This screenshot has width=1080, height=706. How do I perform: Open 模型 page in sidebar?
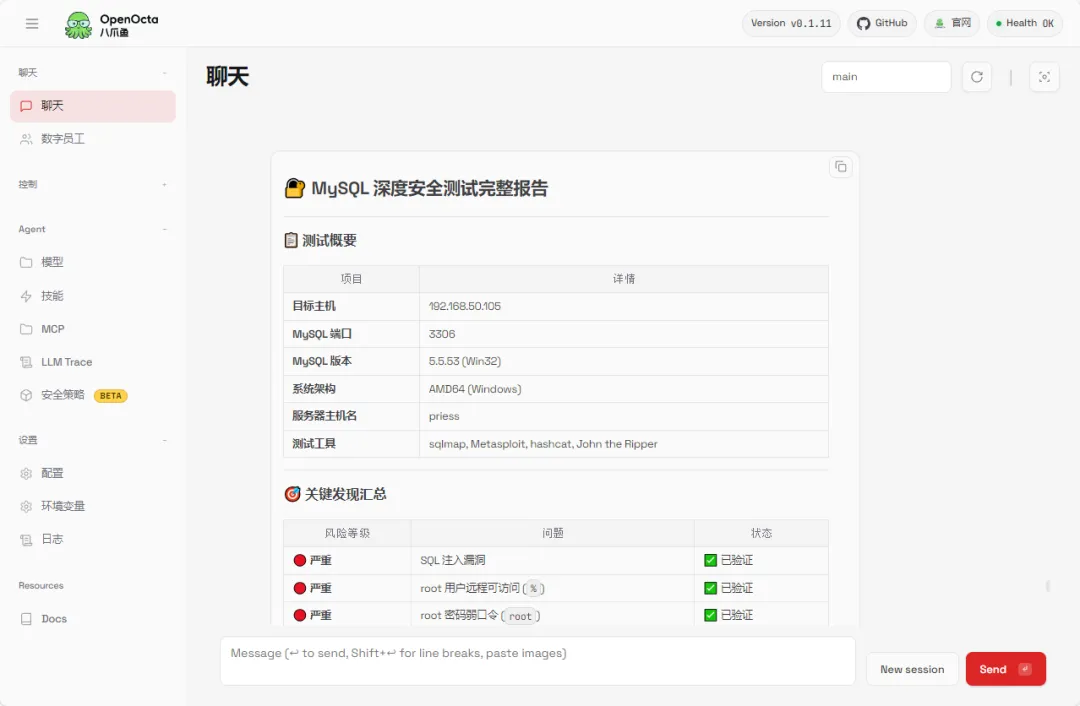click(93, 262)
